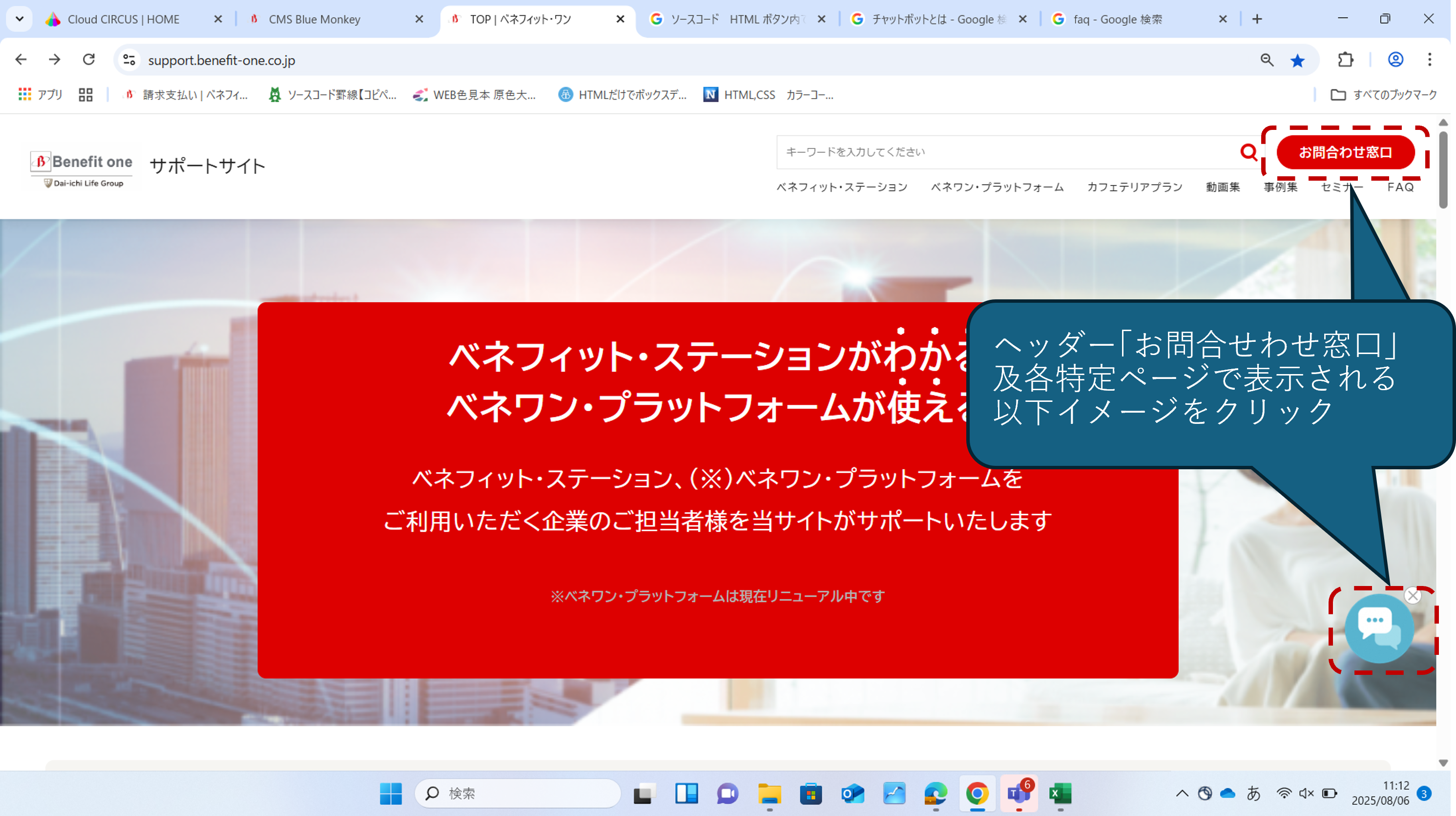The width and height of the screenshot is (1456, 816).
Task: Reload the current page
Action: 89,60
